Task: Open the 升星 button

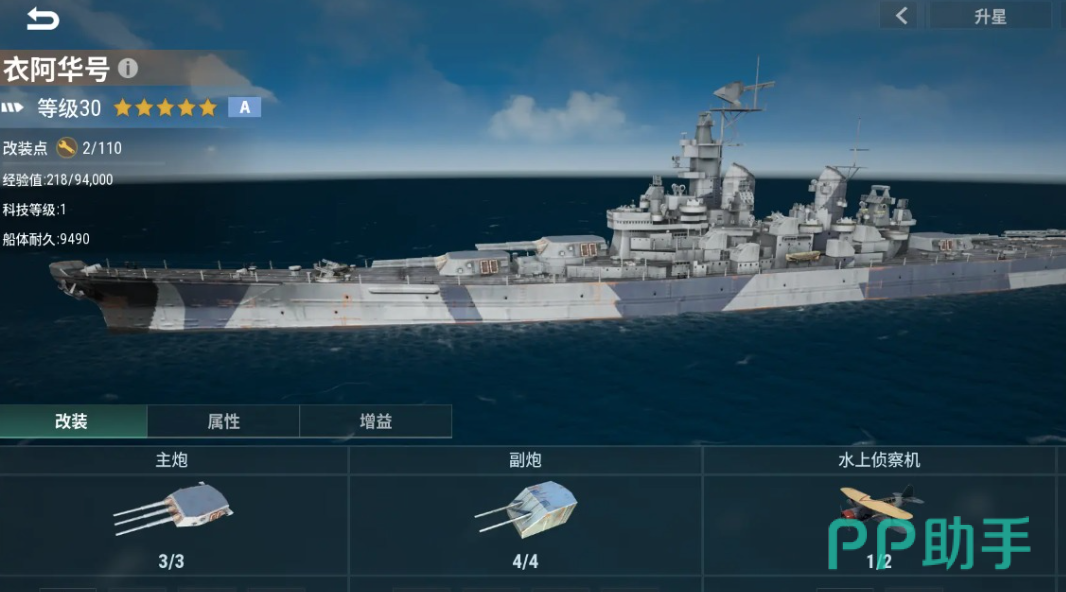Action: pyautogui.click(x=990, y=16)
